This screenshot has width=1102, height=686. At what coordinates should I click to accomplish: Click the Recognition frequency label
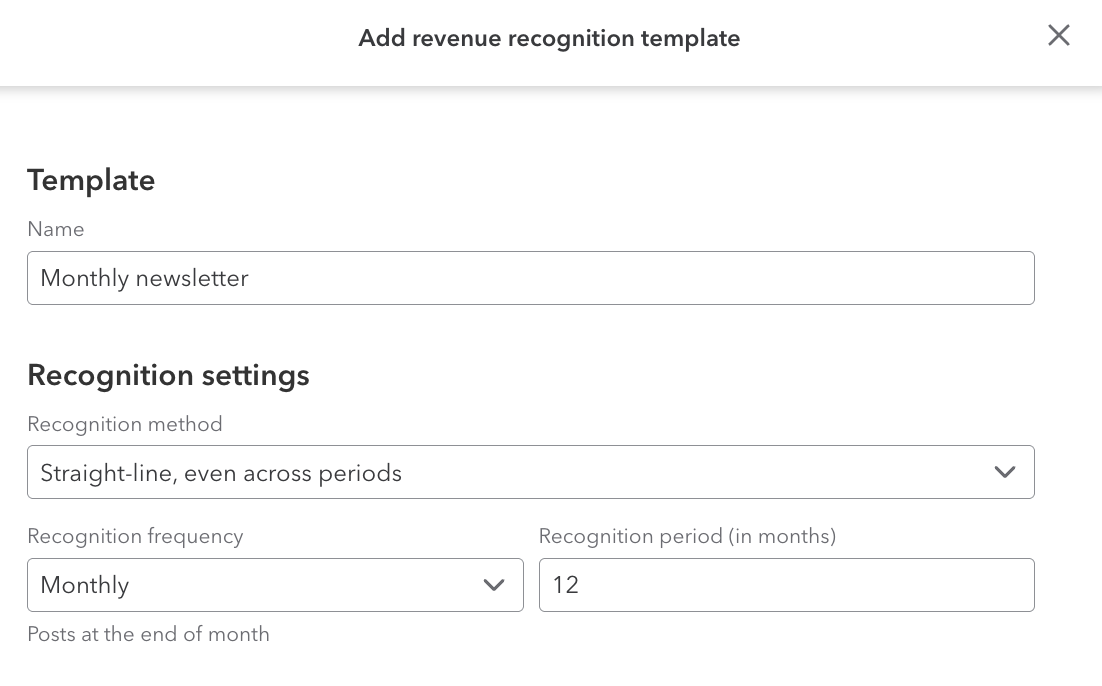coord(135,536)
